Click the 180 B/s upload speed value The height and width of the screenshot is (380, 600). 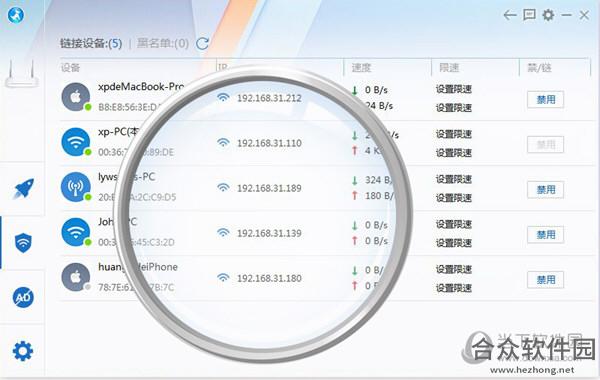coord(379,196)
